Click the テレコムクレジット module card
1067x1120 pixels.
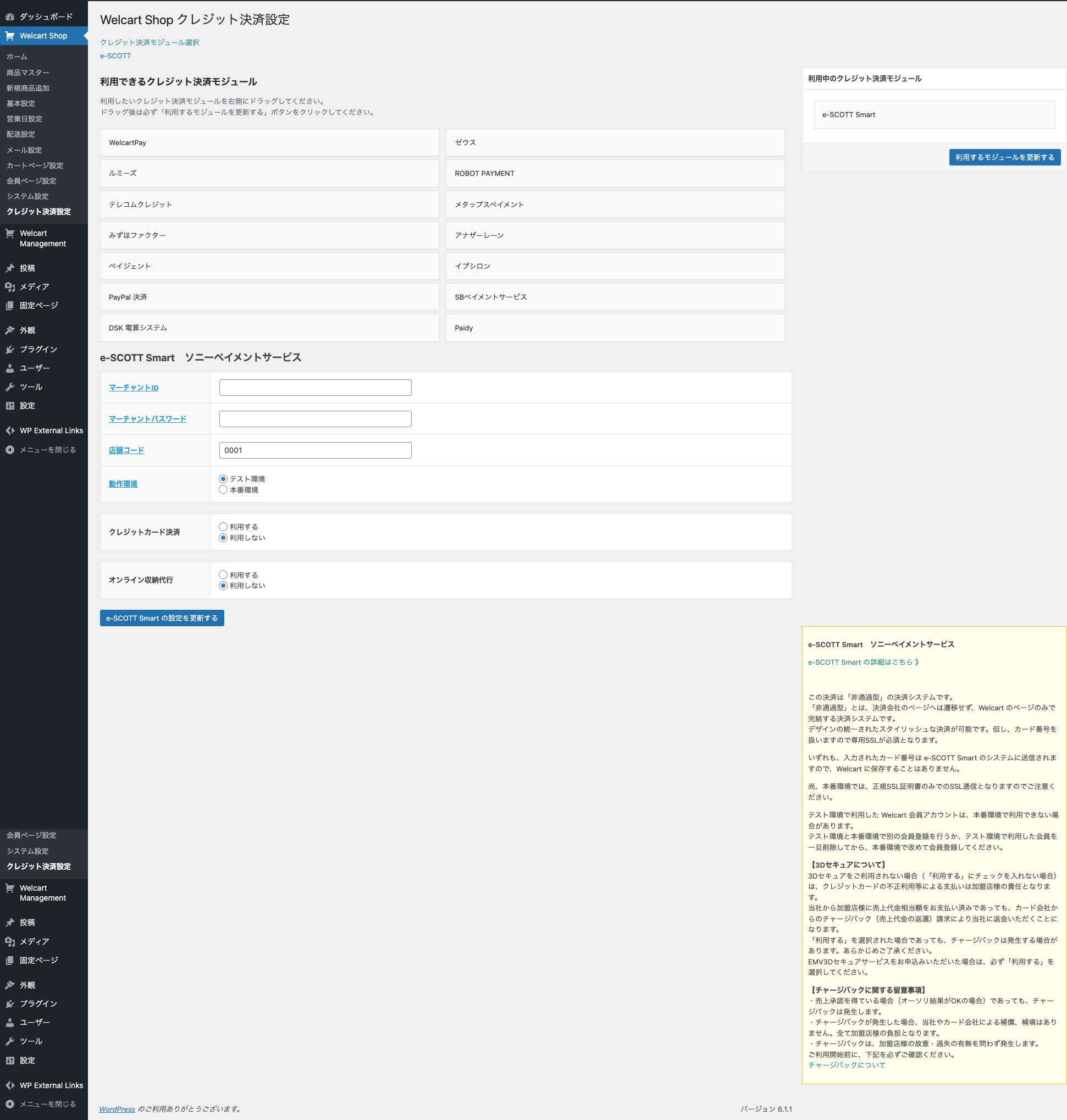pyautogui.click(x=269, y=205)
